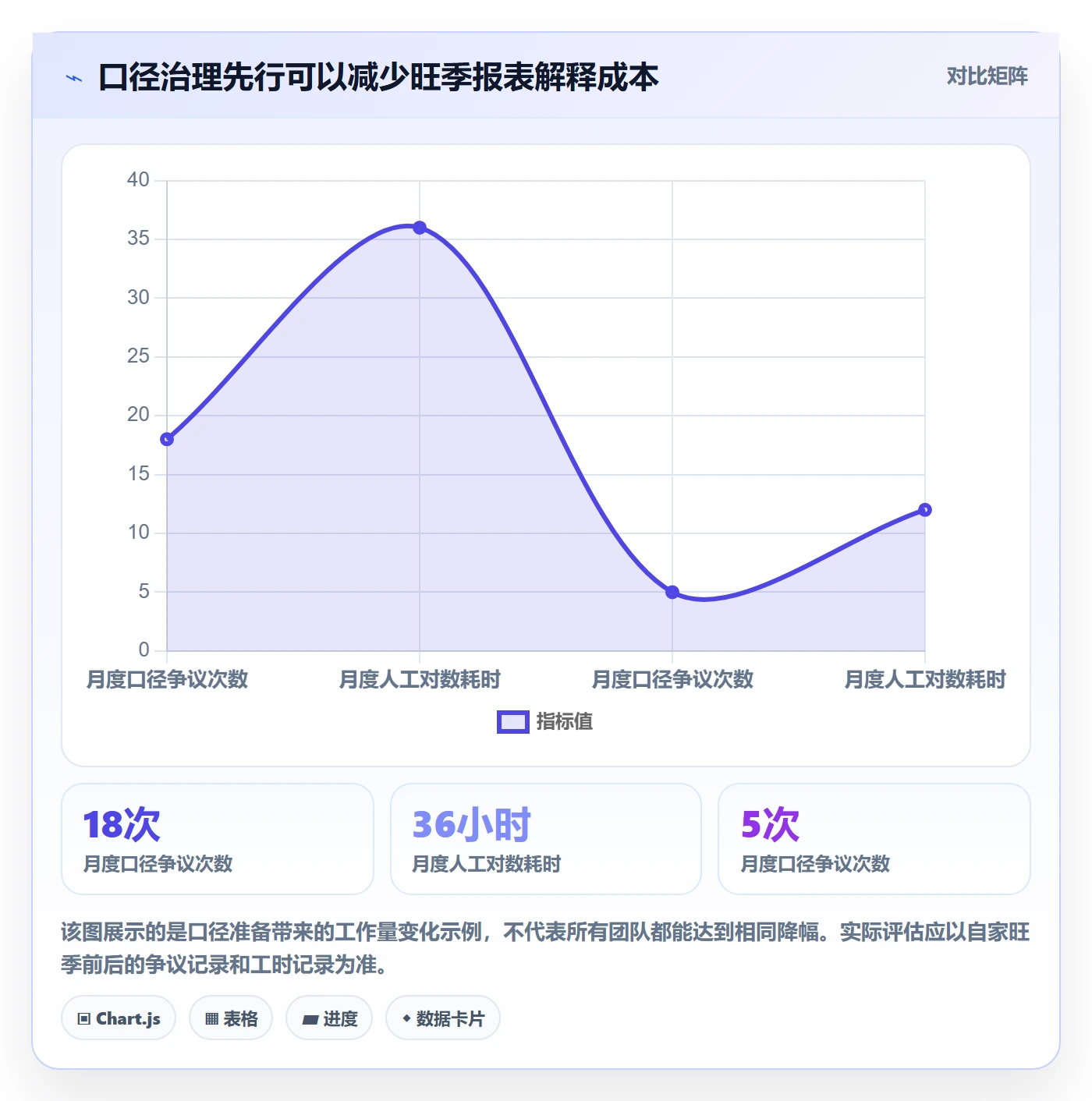
Task: Click the lightning icon beside the title
Action: [74, 78]
